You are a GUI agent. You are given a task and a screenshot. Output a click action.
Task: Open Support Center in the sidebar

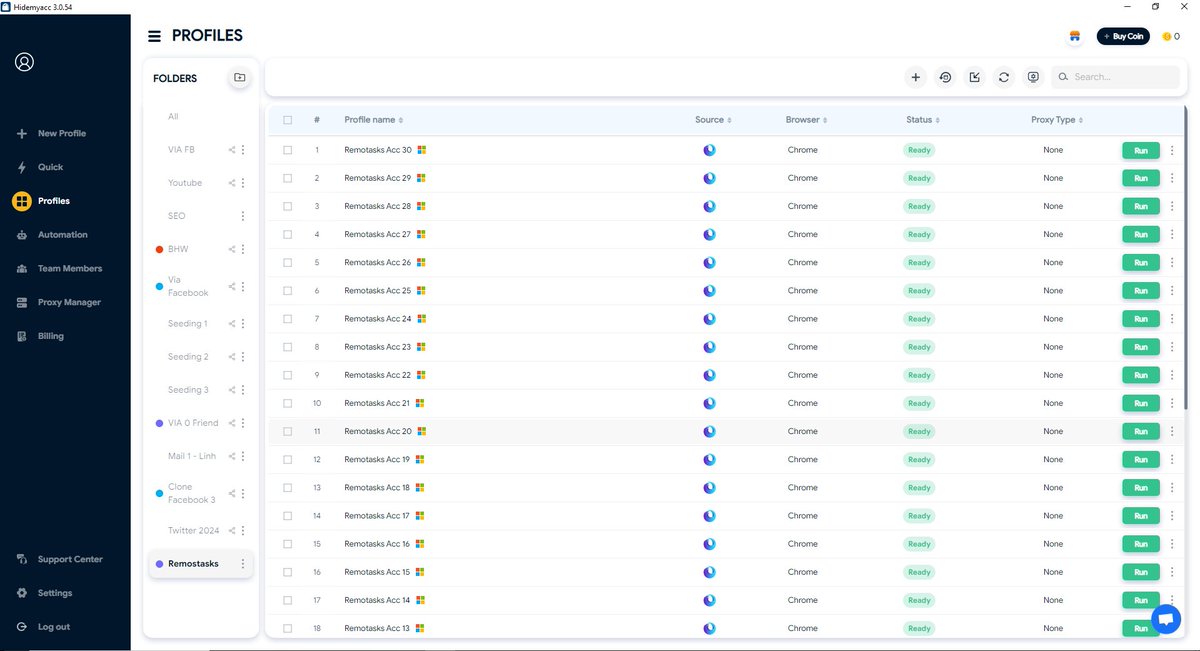[x=60, y=560]
